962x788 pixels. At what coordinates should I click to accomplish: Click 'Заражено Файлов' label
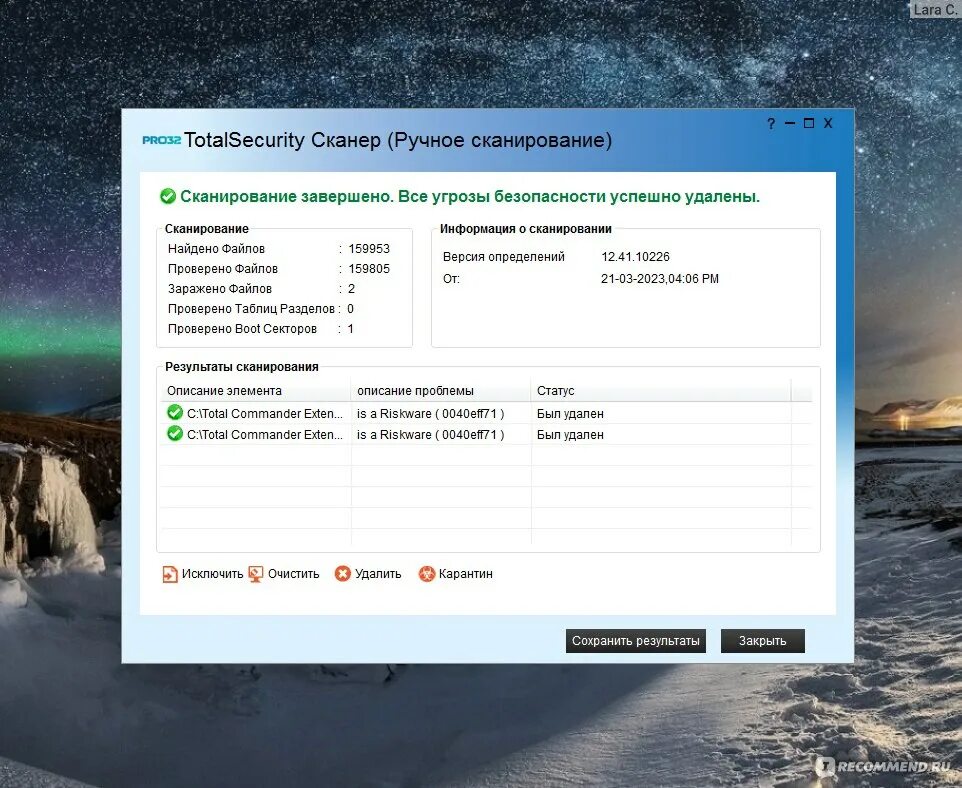pos(220,288)
